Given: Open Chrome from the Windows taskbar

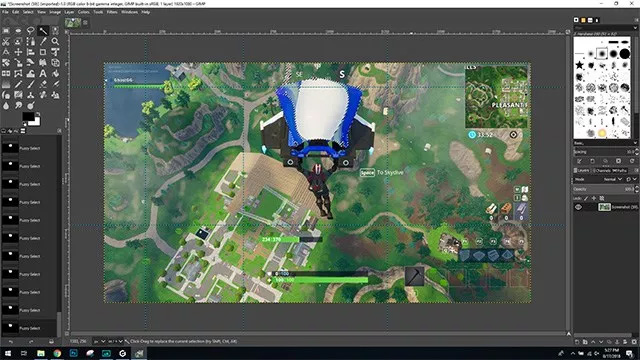Looking at the screenshot, I should pyautogui.click(x=57, y=353).
